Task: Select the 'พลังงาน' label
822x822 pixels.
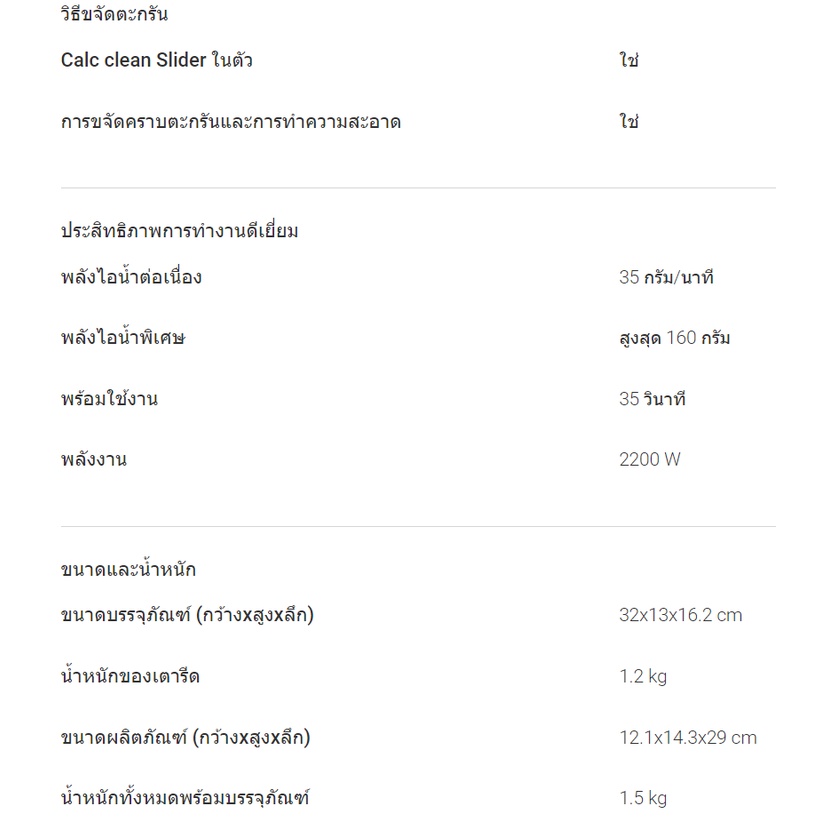Action: tap(94, 459)
